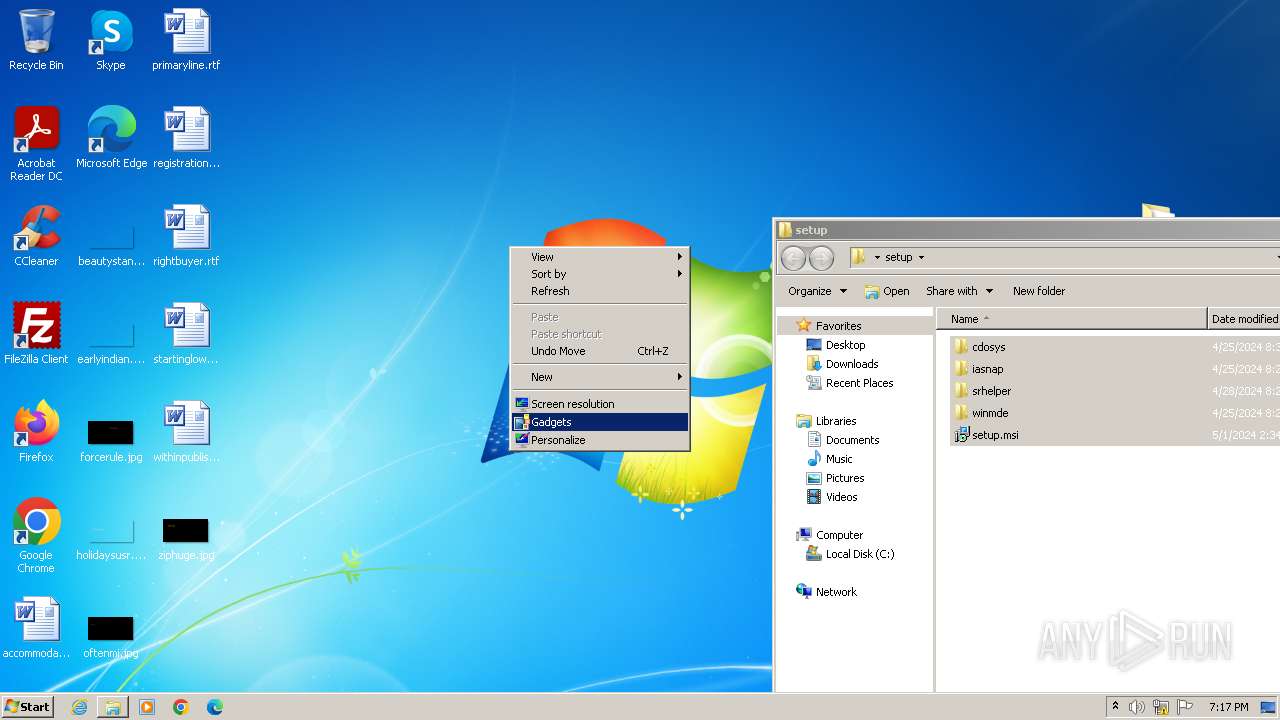This screenshot has width=1280, height=720.
Task: Open the Recycle Bin desktop icon
Action: [x=36, y=40]
